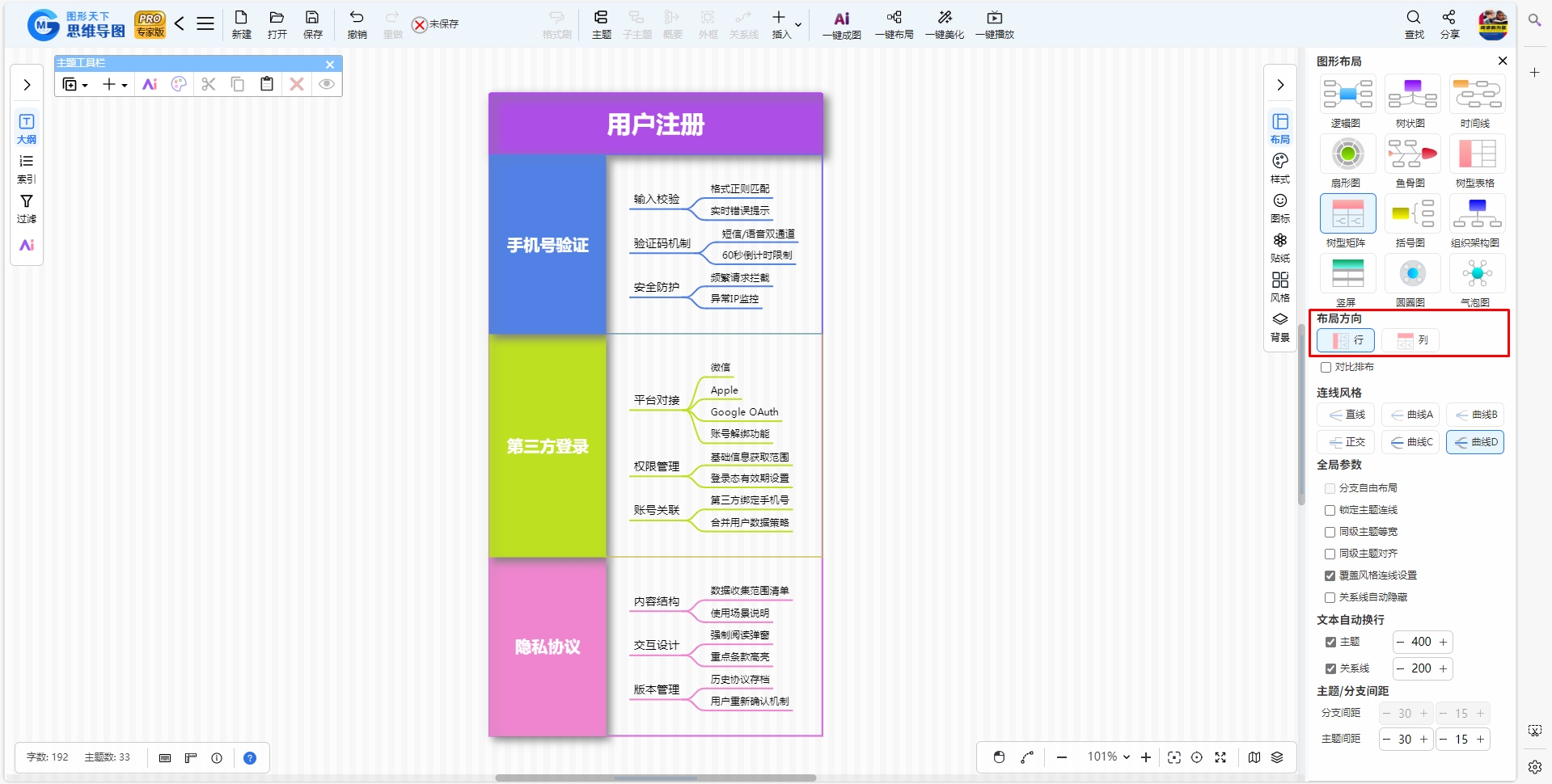Open the copy-style dropdown in topic toolbar

[75, 84]
